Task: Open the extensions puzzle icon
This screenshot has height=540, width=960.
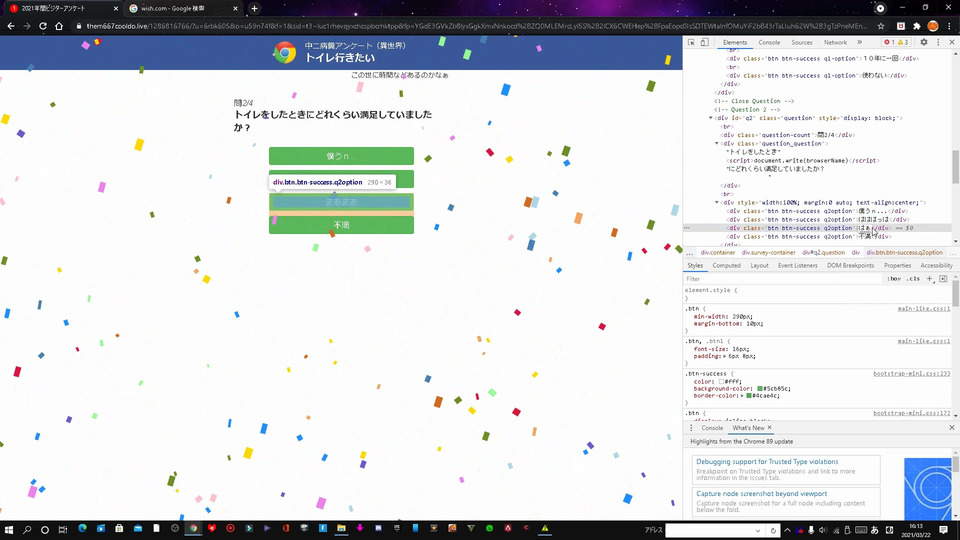Action: [x=917, y=26]
